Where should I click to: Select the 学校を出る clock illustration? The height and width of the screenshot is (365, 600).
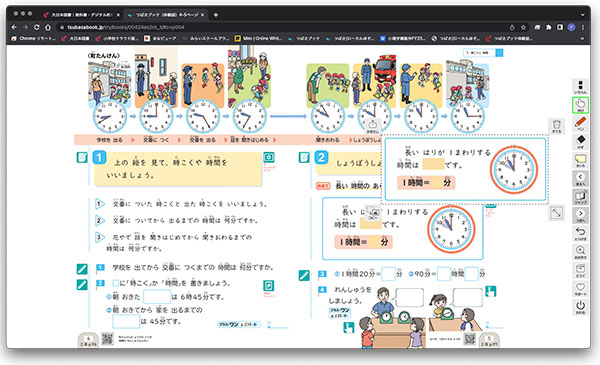(x=109, y=116)
